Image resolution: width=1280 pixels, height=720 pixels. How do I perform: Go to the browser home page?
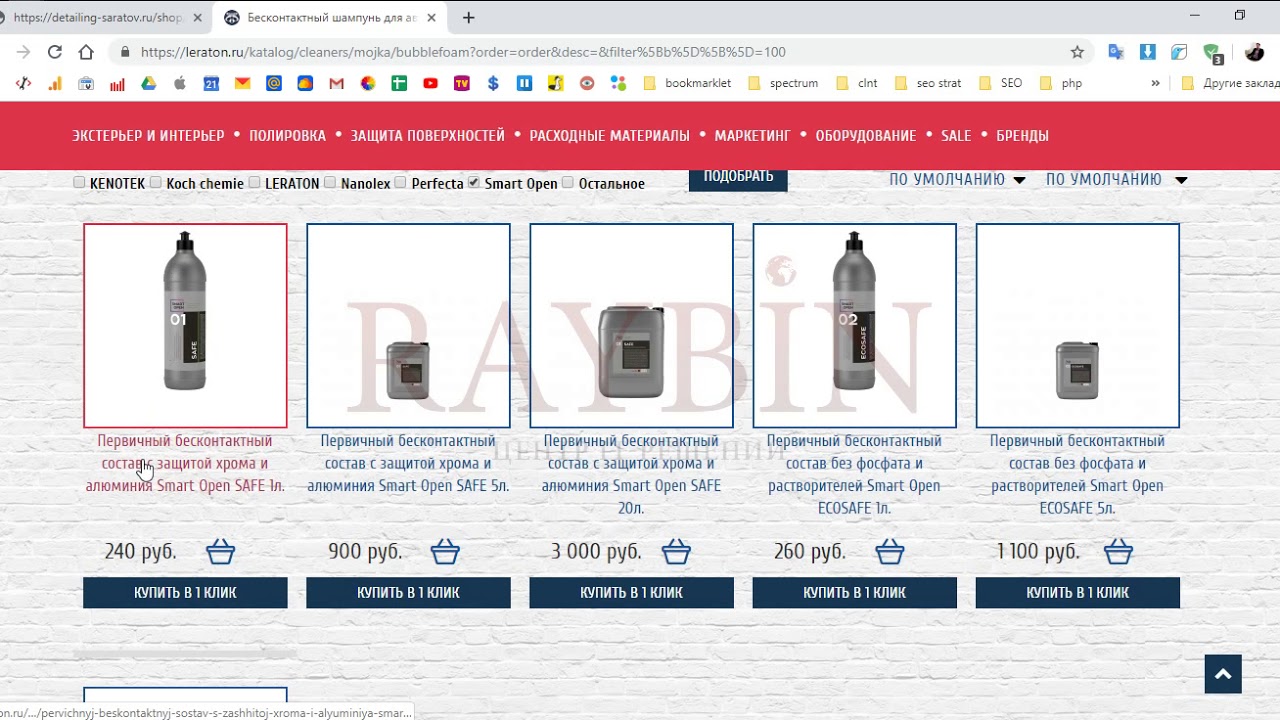click(86, 52)
